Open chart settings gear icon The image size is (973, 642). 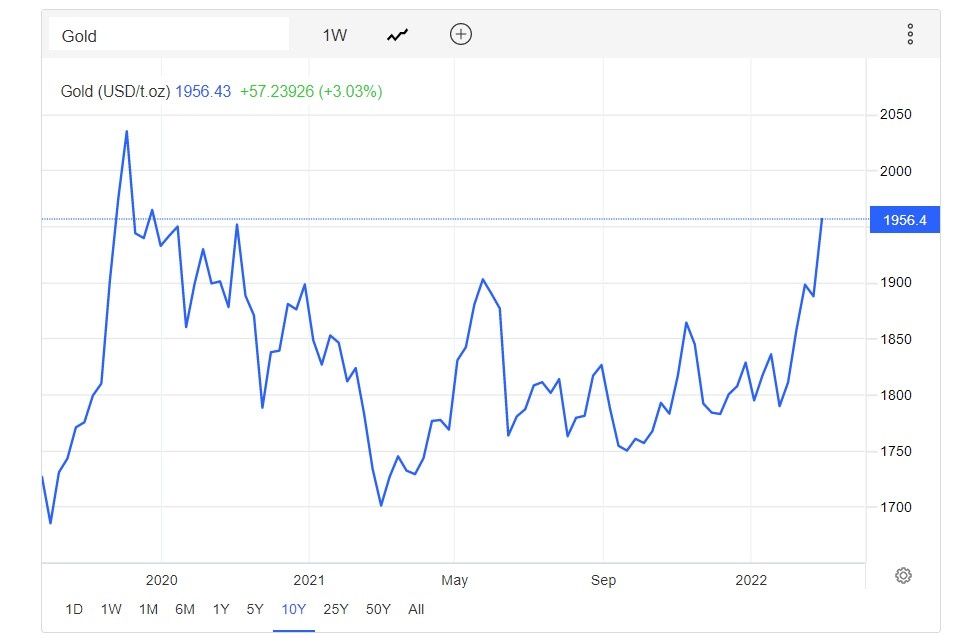[x=903, y=575]
